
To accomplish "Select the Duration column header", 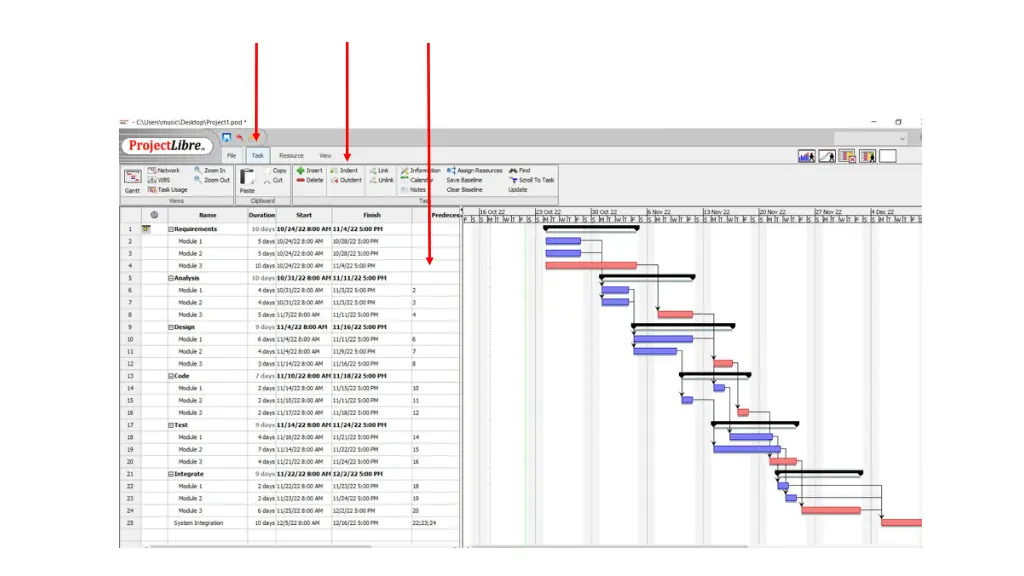I will point(261,215).
